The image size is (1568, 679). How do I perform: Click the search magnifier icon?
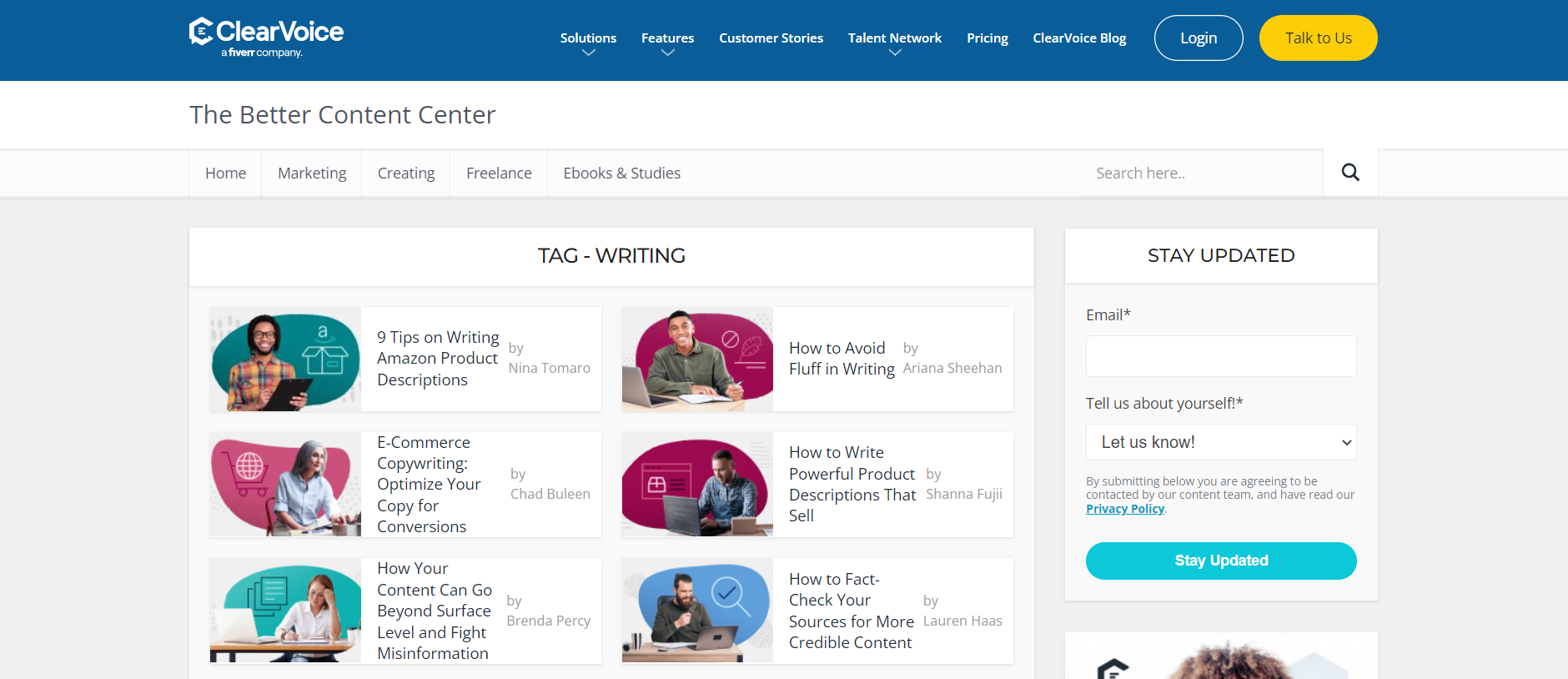pyautogui.click(x=1349, y=173)
